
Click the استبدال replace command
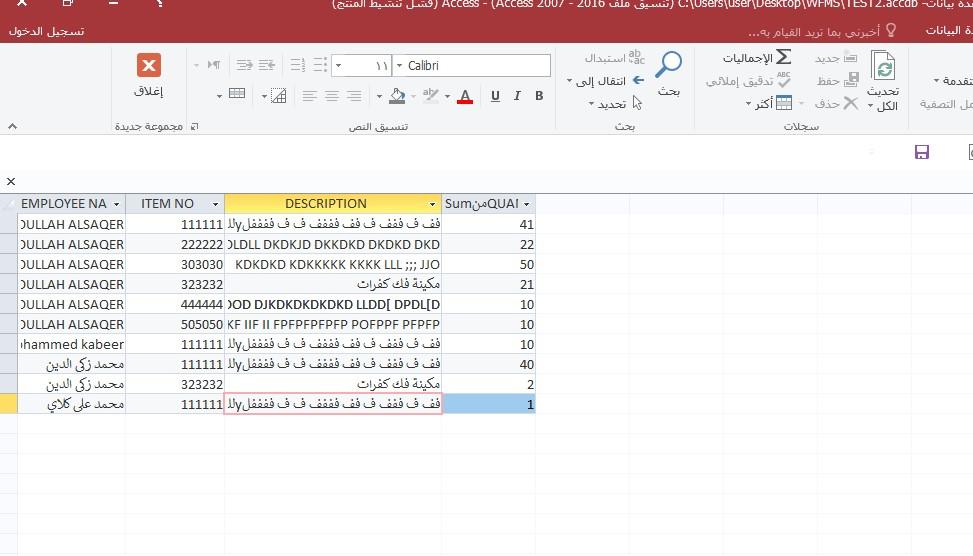tap(615, 58)
